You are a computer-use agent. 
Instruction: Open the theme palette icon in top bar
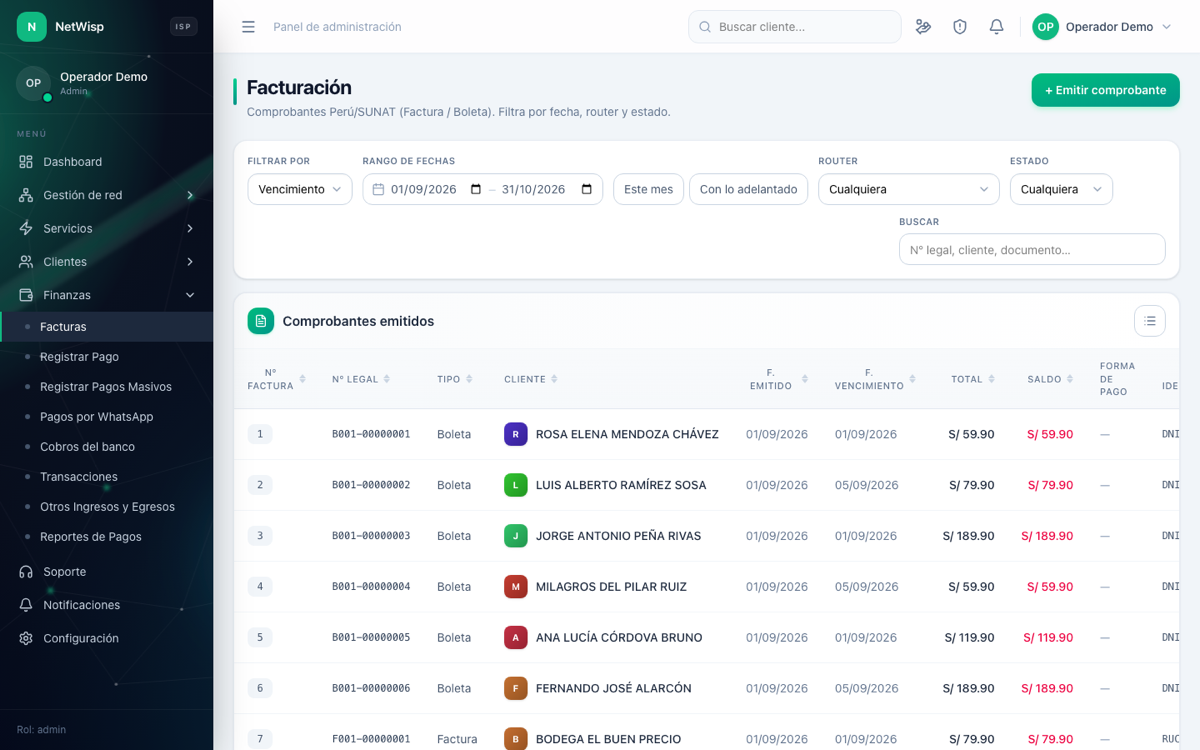tap(923, 27)
